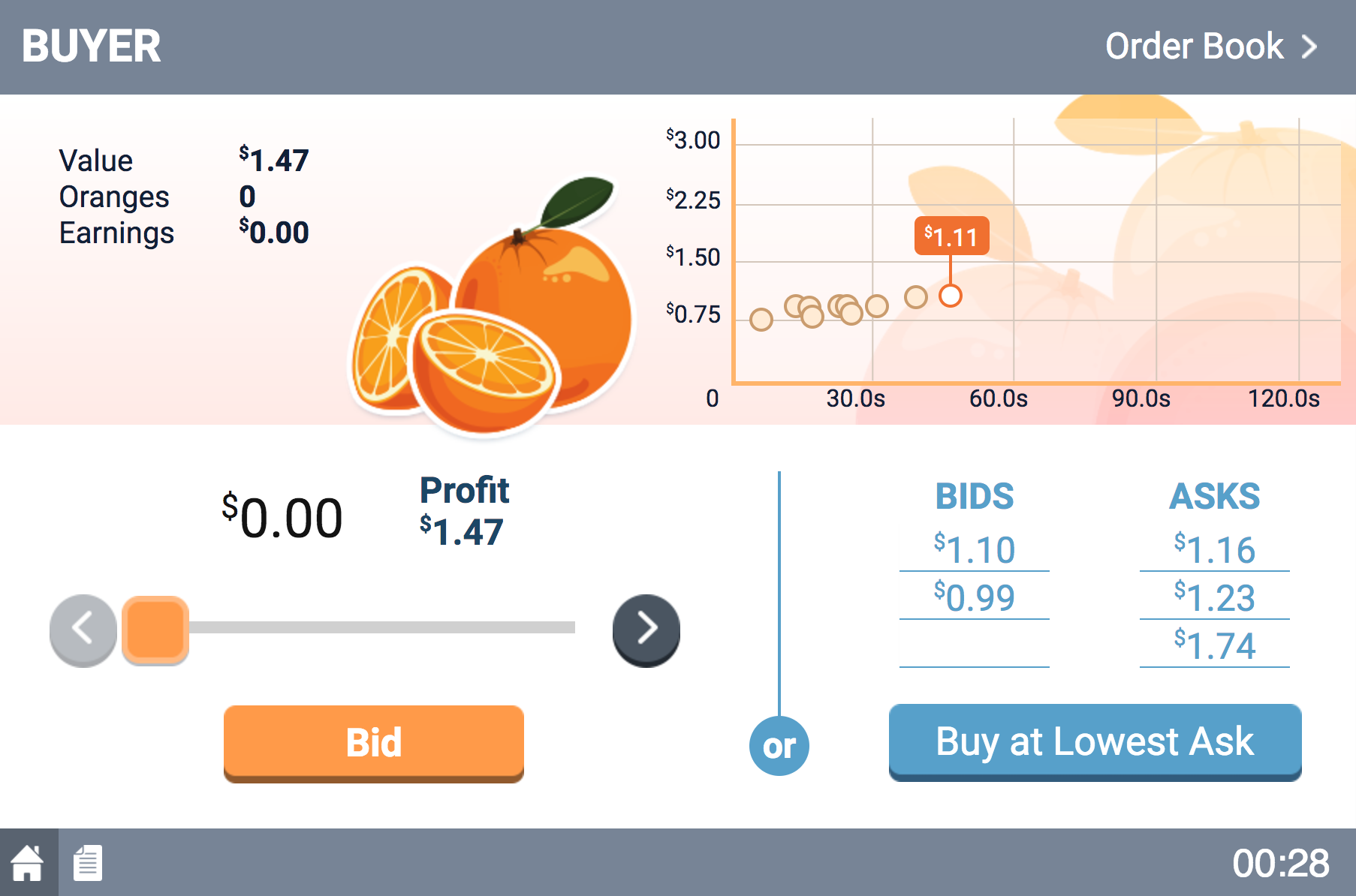Screen dimensions: 1356x896
Task: Click the $1.11 price tooltip label
Action: (951, 236)
